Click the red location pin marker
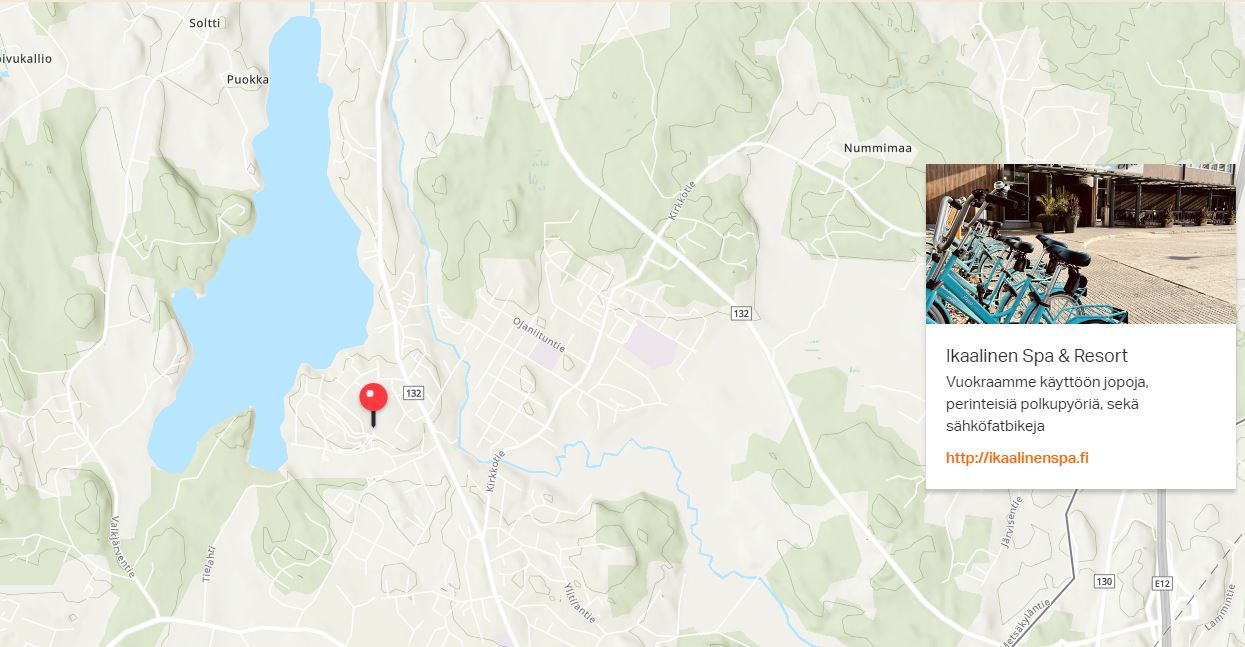Screen dimensions: 1245x647 373,403
